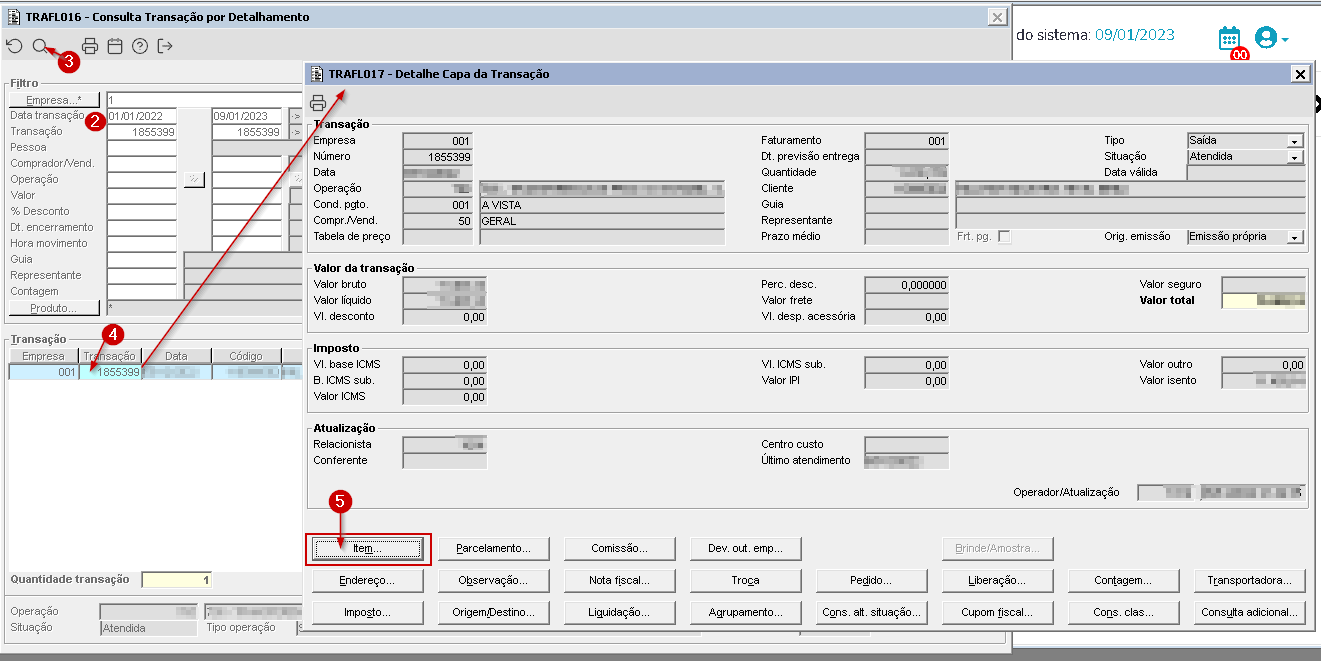Image resolution: width=1321 pixels, height=661 pixels.
Task: Click the TRAFL016 window title document icon
Action: point(14,17)
